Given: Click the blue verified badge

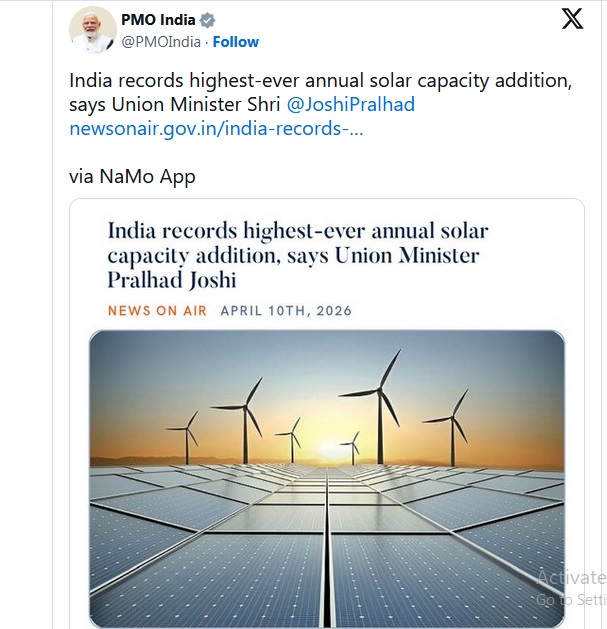Looking at the screenshot, I should [x=207, y=20].
